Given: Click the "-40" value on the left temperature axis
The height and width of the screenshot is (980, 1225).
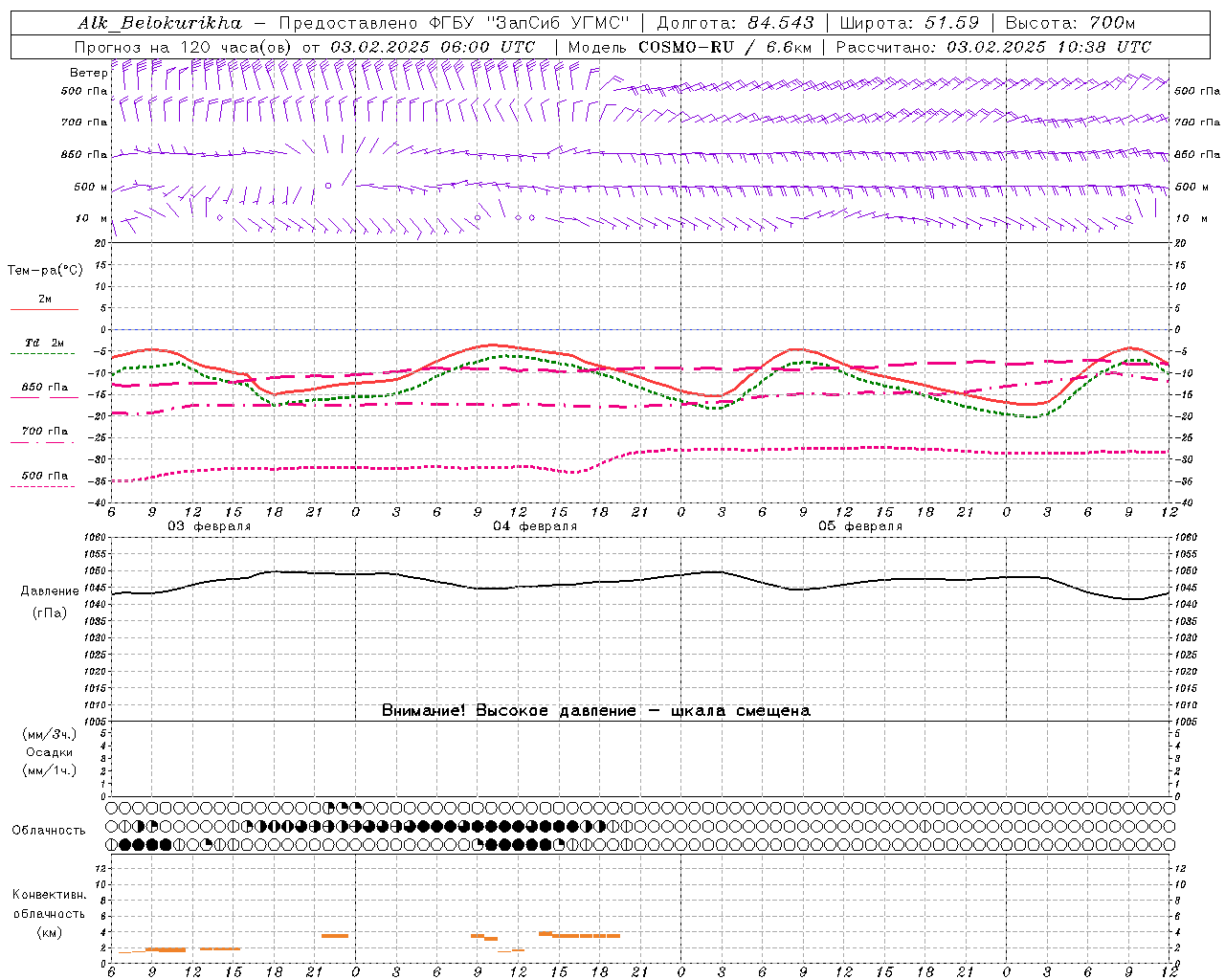Looking at the screenshot, I should click(x=100, y=503).
